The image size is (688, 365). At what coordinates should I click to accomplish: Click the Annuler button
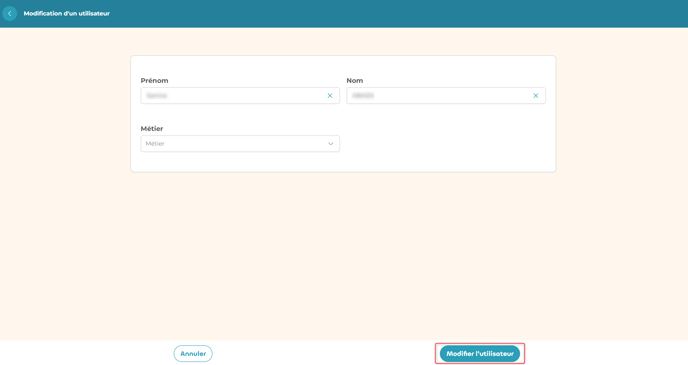[x=193, y=354]
